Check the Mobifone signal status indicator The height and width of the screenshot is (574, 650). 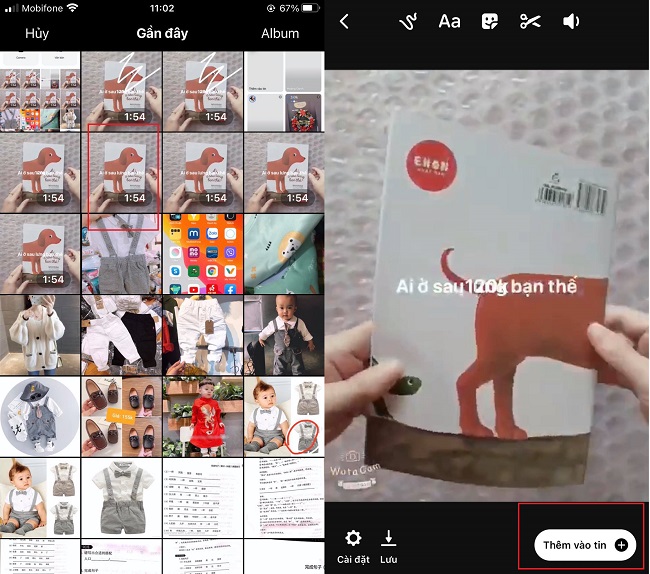[41, 8]
